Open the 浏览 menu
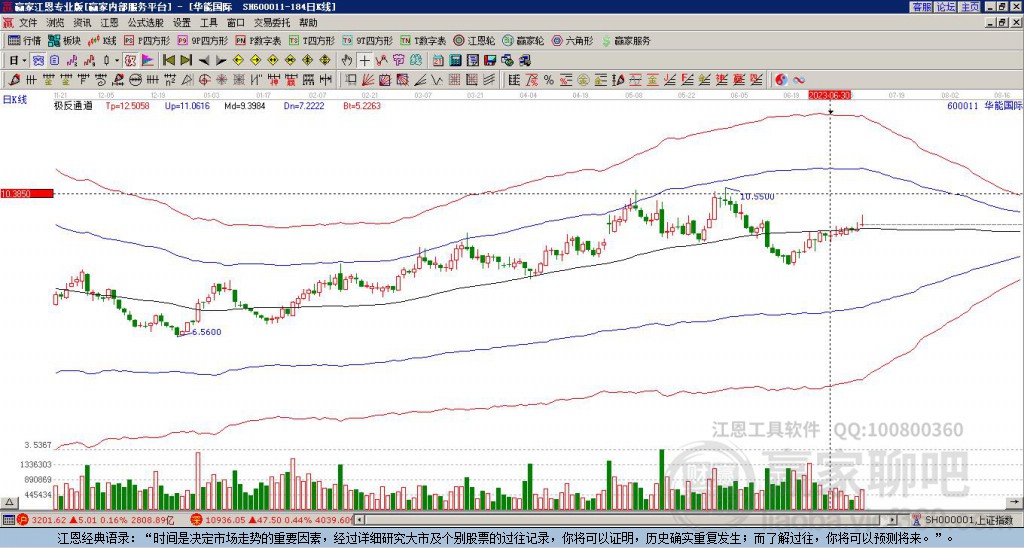 coord(56,23)
